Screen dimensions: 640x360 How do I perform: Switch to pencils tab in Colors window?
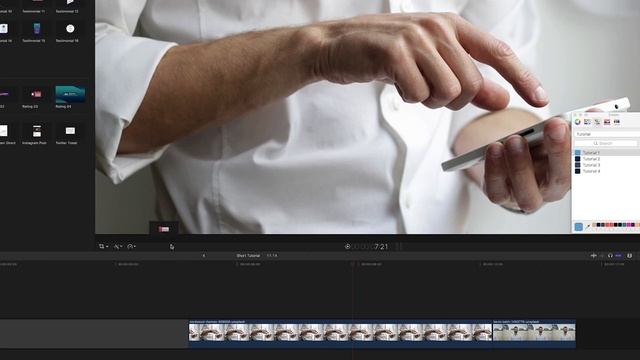617,122
